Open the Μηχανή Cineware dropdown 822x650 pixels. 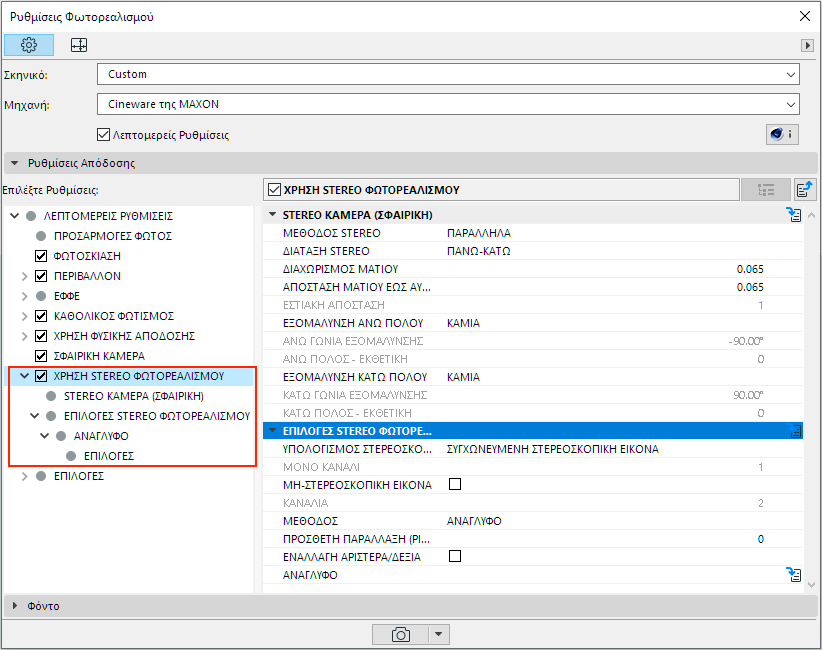click(448, 104)
